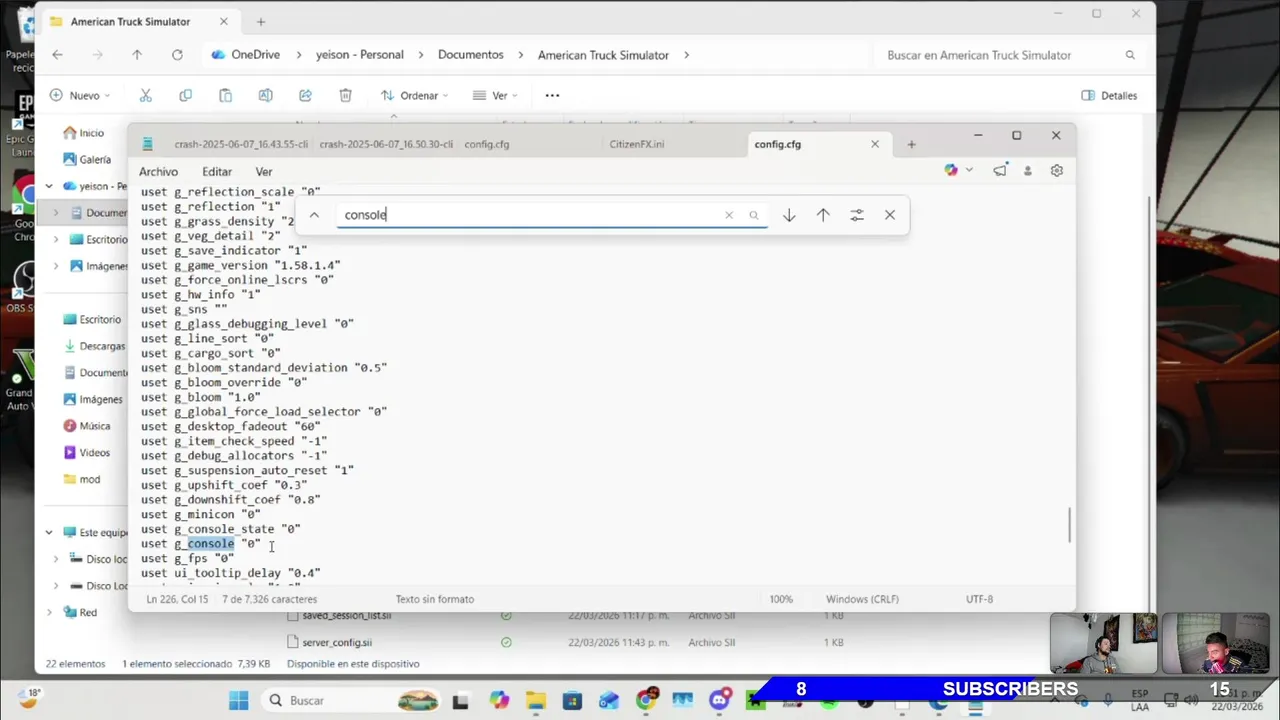The image size is (1280, 720).
Task: Click the 100% zoom status bar entry
Action: pyautogui.click(x=781, y=599)
